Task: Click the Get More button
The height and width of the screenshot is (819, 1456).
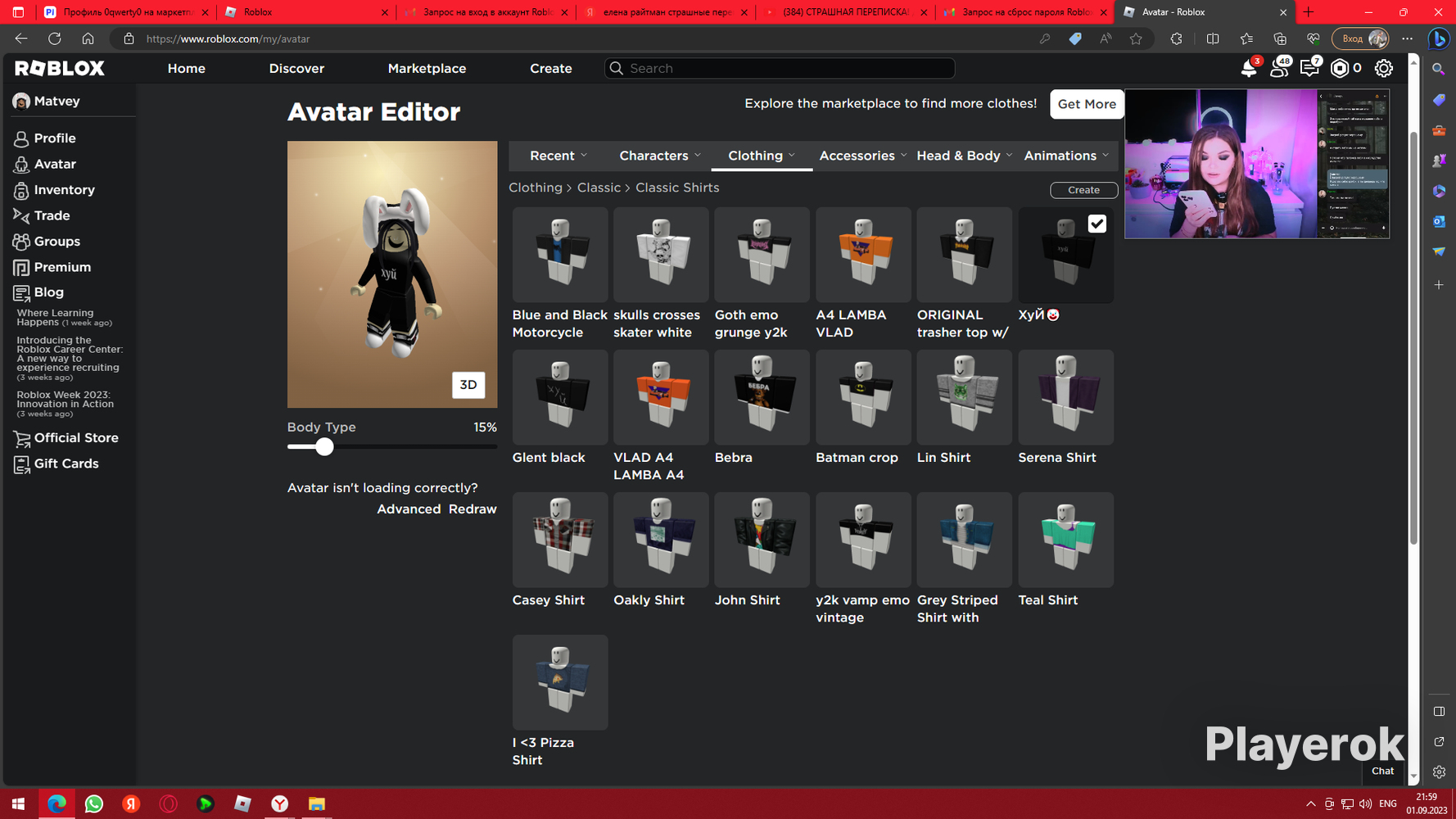Action: click(1087, 104)
